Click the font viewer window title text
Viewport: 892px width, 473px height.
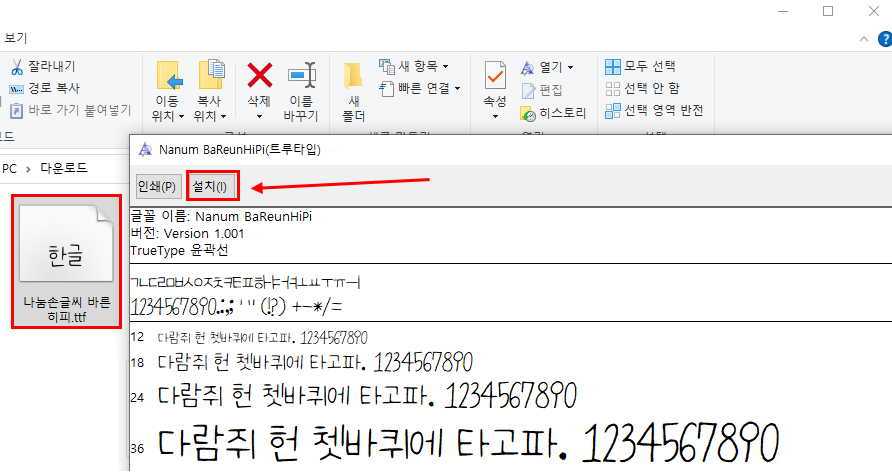click(240, 150)
